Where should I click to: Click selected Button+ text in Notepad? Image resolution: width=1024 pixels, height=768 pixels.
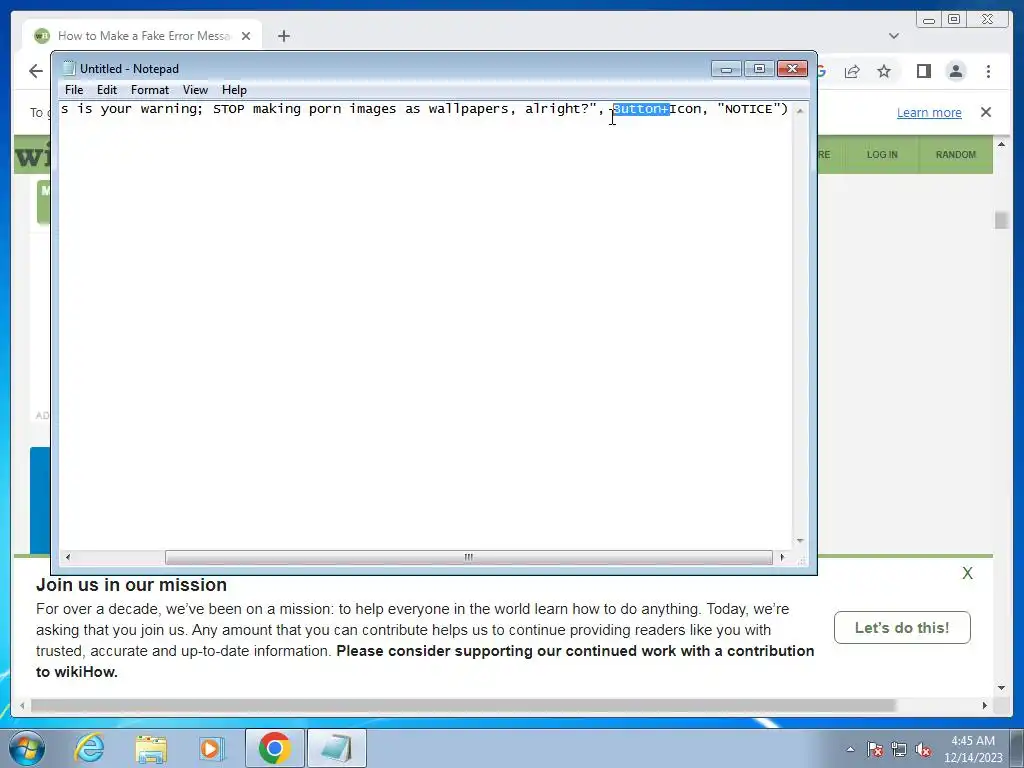[641, 109]
